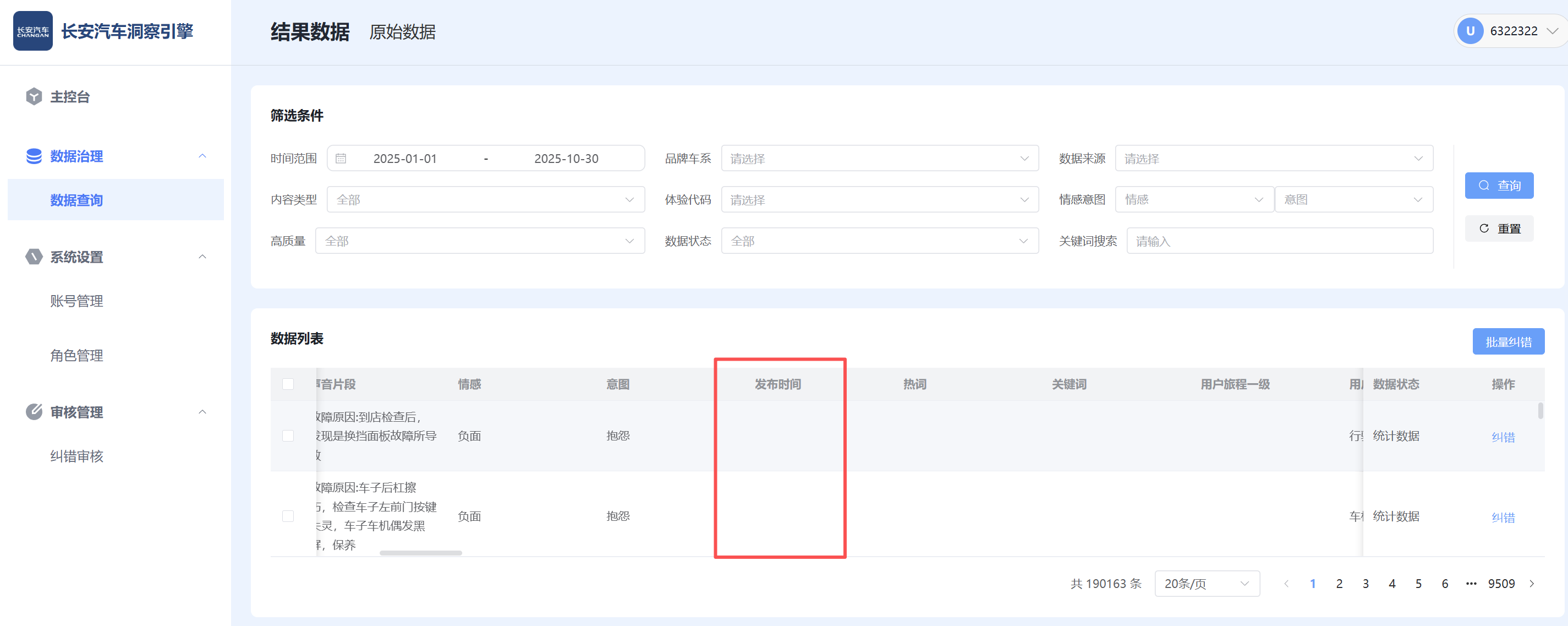This screenshot has height=626, width=1568.
Task: Click the 数据治理 database icon
Action: (x=34, y=156)
